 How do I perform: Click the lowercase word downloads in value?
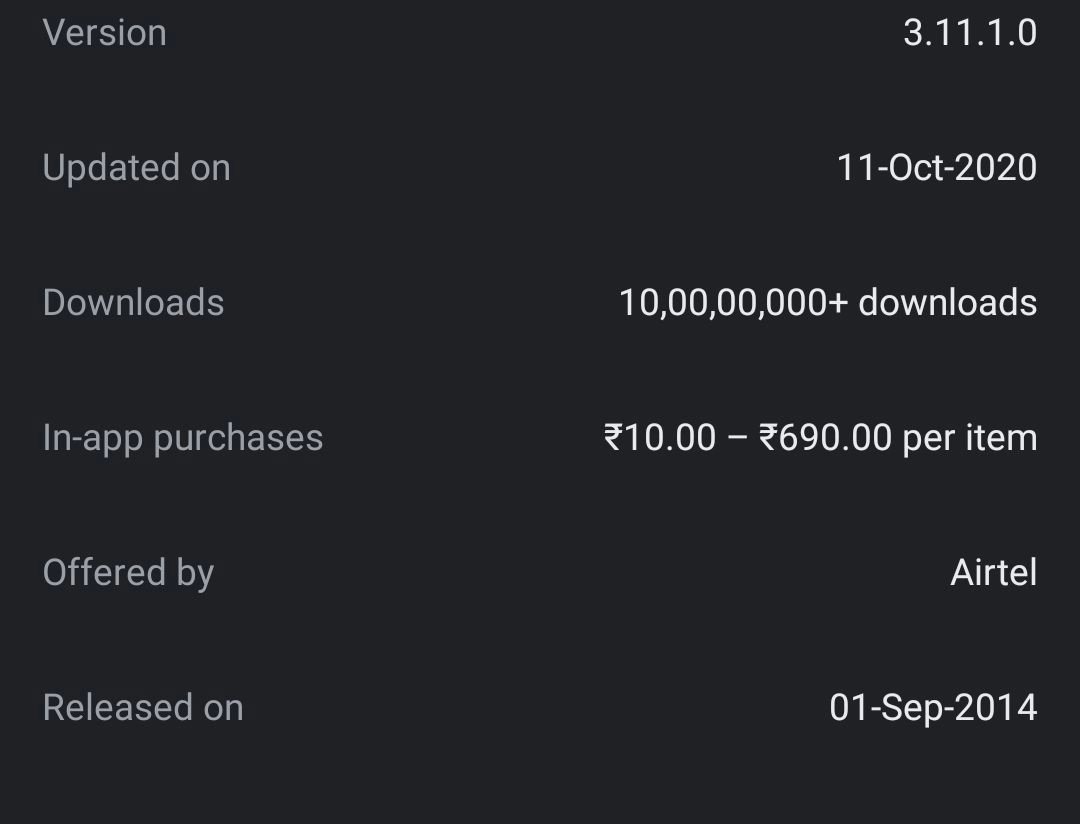pyautogui.click(x=947, y=303)
